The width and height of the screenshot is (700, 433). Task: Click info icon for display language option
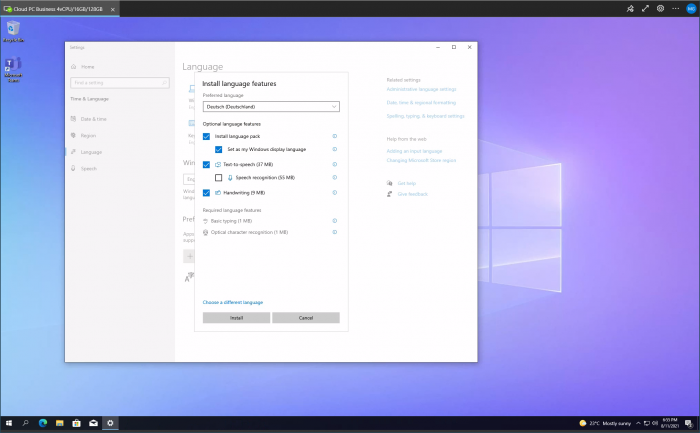click(x=334, y=149)
